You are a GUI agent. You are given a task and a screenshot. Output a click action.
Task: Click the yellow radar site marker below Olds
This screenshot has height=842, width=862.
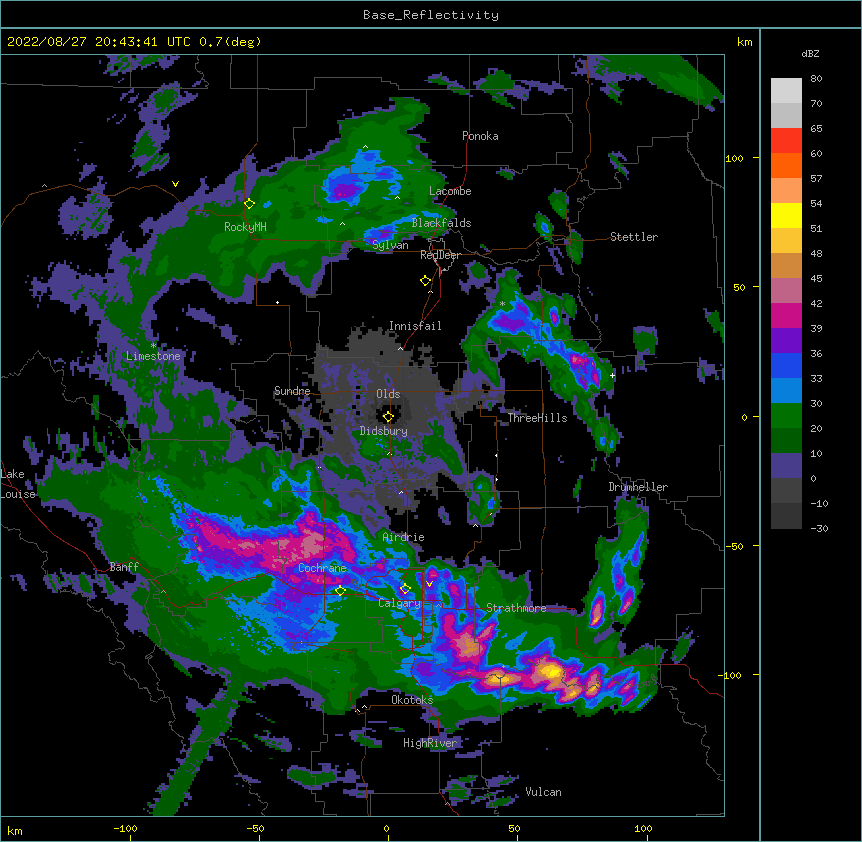pyautogui.click(x=388, y=417)
